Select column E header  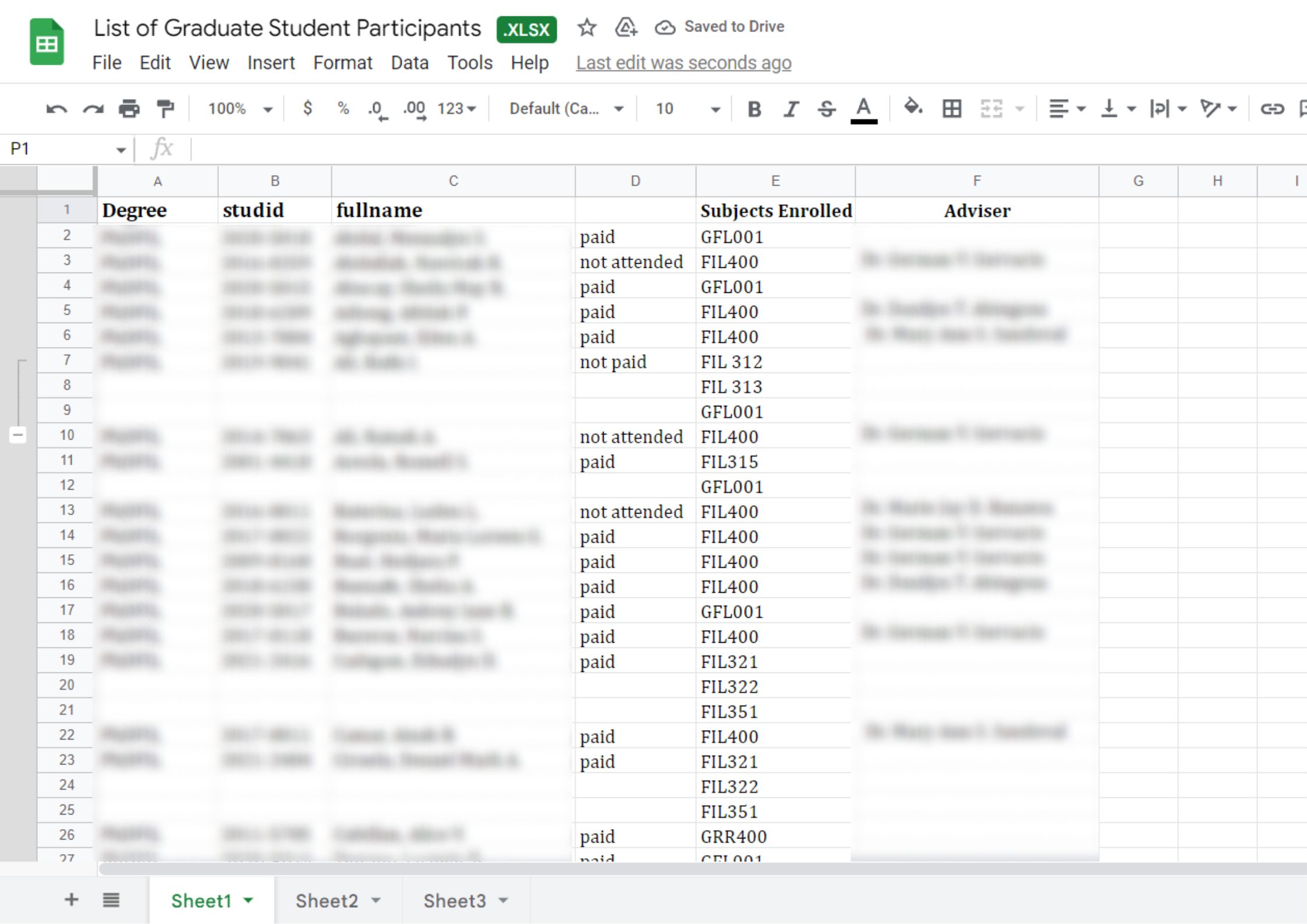[x=775, y=181]
